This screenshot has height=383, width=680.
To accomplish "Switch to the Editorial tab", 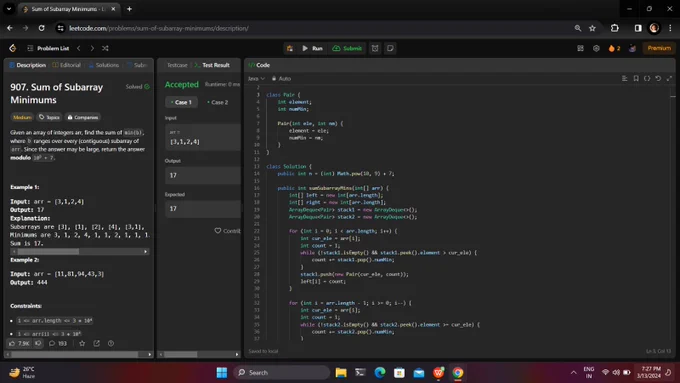I will [66, 65].
